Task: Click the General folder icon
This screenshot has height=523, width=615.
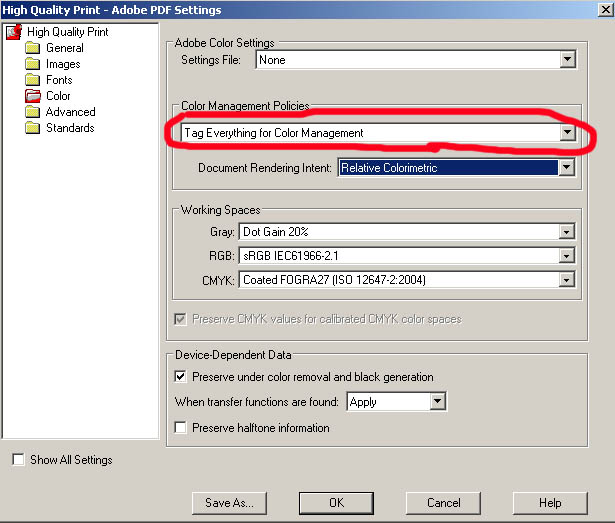Action: click(33, 48)
